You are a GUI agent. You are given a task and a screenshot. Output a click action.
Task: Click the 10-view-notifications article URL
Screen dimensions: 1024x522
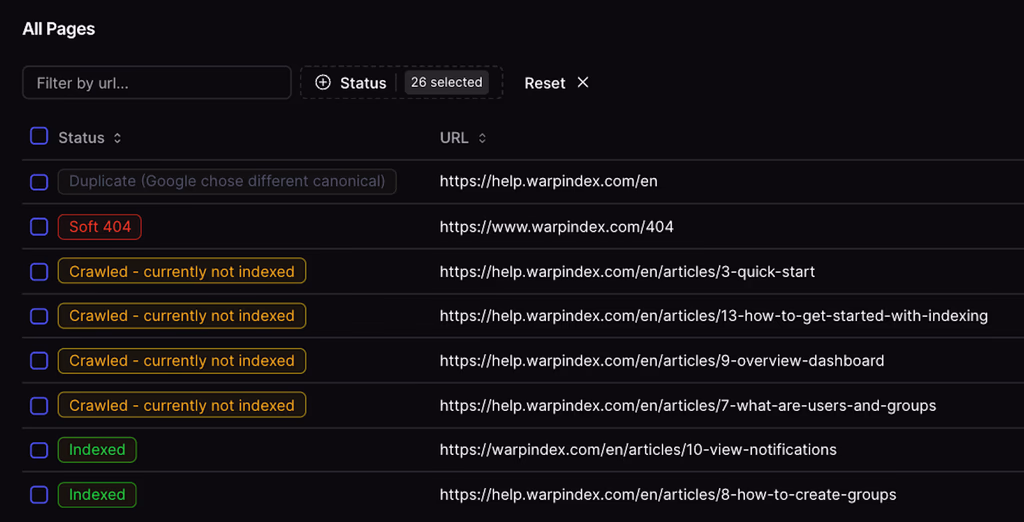(x=638, y=450)
